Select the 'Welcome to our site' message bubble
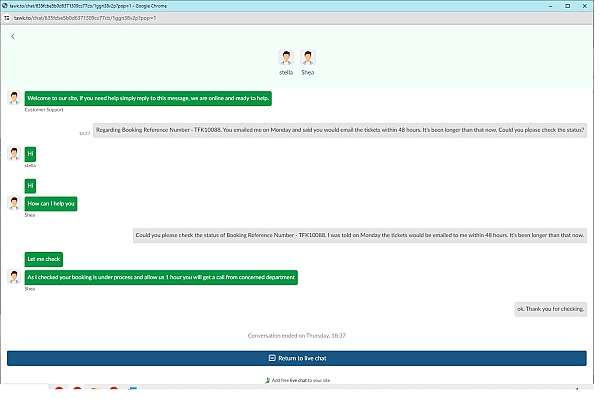Screen dimensions: 600x399 click(x=148, y=98)
